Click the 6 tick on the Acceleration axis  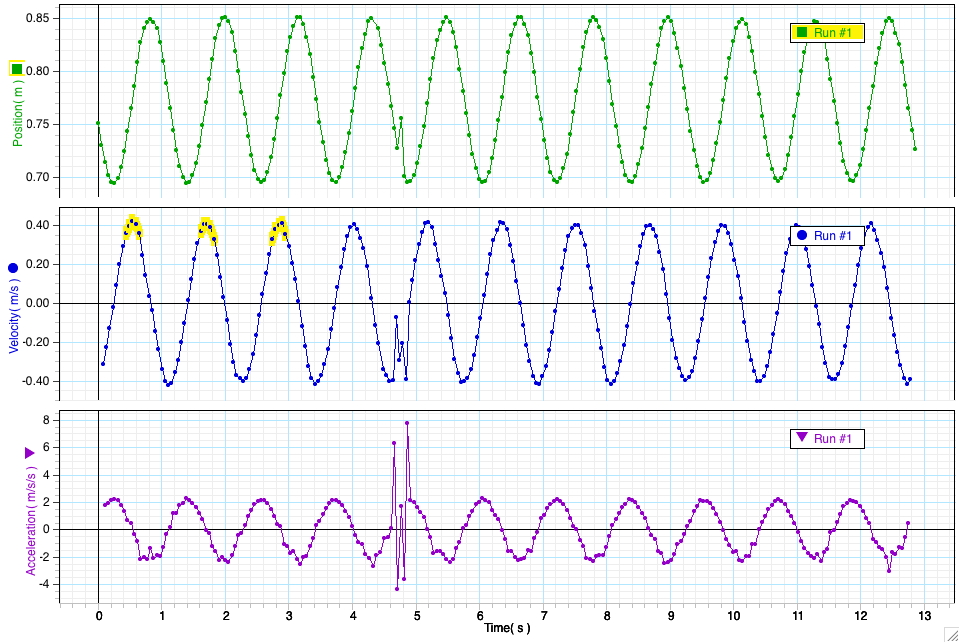pos(46,448)
